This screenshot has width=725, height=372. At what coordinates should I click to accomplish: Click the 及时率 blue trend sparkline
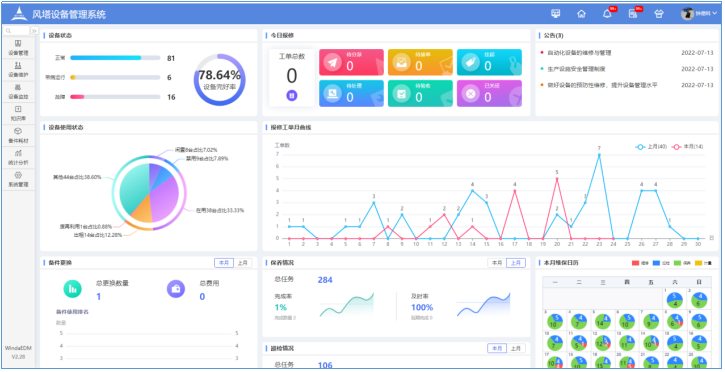483,305
